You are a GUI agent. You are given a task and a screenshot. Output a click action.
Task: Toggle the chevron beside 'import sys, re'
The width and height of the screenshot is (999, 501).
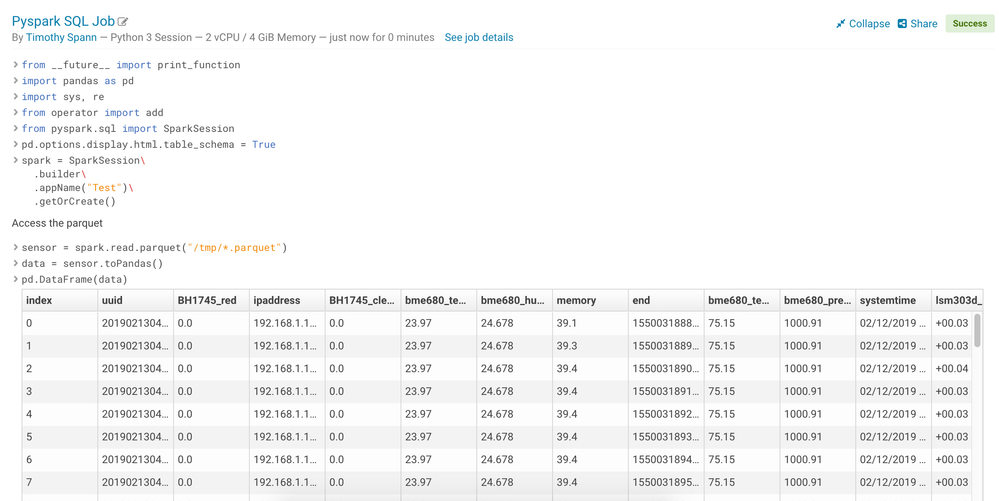pyautogui.click(x=16, y=96)
